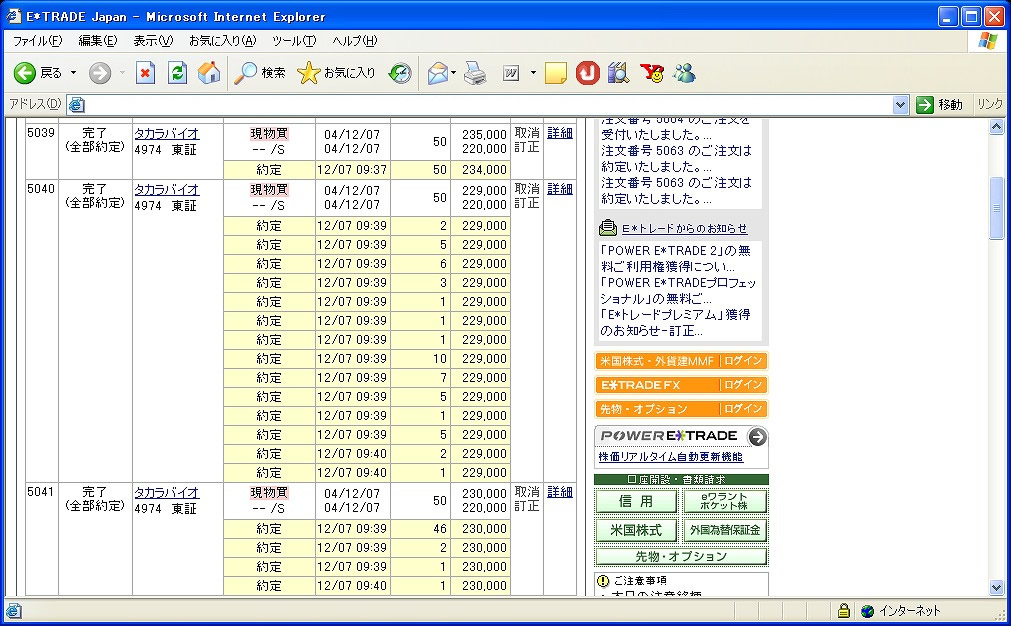This screenshot has height=626, width=1011.
Task: Open the Forward button history dropdown arrow
Action: pos(122,73)
